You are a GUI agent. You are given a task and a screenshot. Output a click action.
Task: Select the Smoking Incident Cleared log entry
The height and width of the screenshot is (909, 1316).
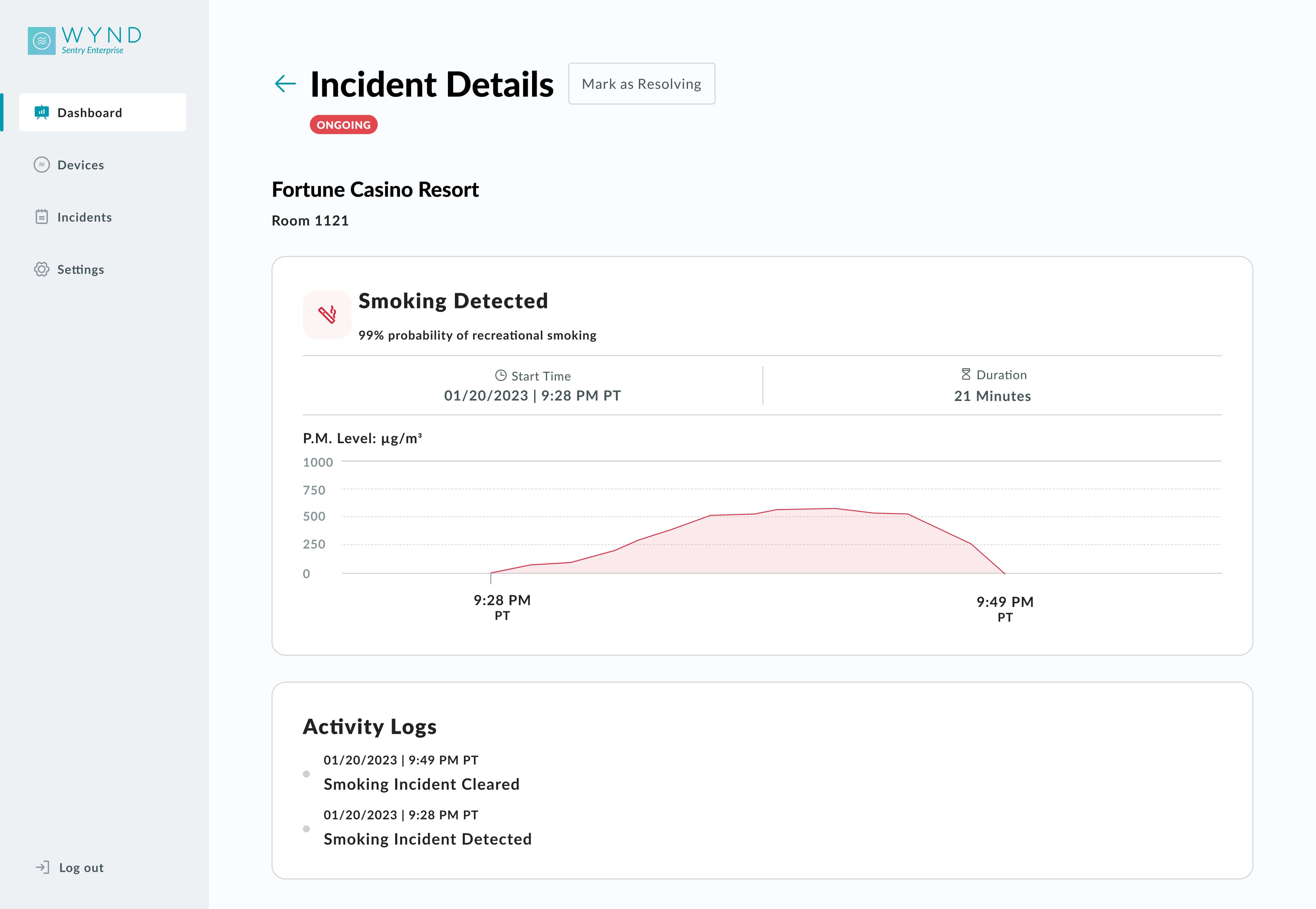click(421, 784)
